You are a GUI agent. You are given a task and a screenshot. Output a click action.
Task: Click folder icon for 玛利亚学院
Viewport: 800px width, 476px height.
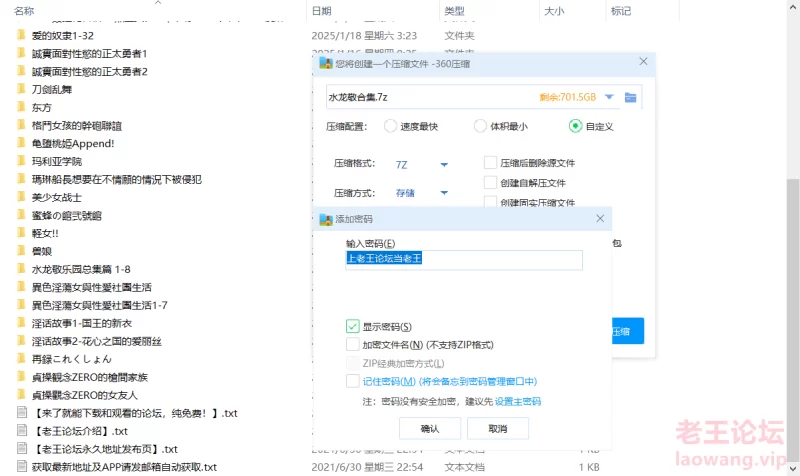pyautogui.click(x=21, y=161)
